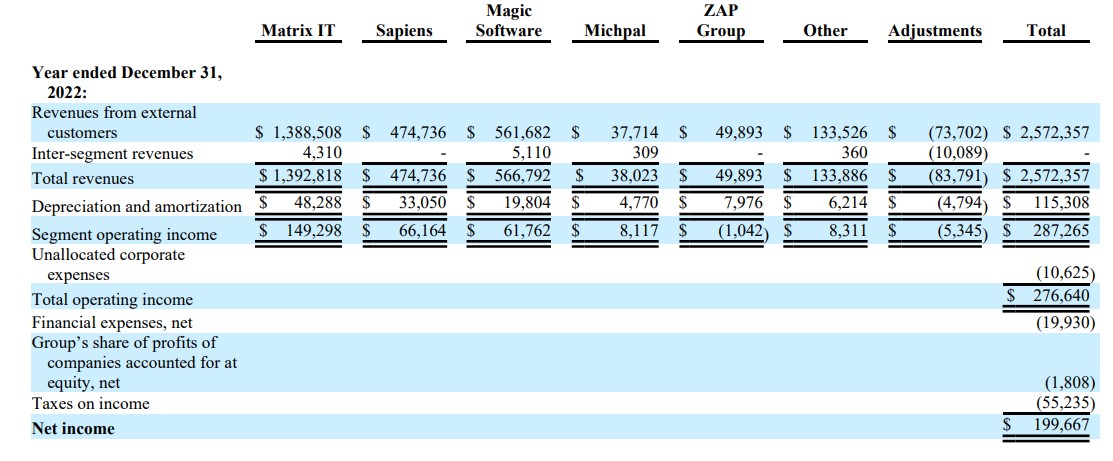Image resolution: width=1113 pixels, height=461 pixels.
Task: Click Michpal depreciation value 4,770
Action: click(639, 202)
